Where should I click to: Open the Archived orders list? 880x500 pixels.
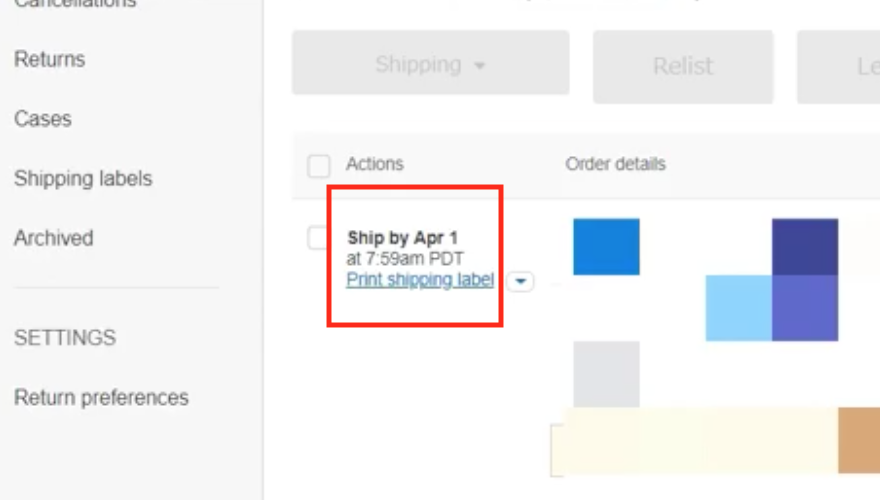[54, 238]
